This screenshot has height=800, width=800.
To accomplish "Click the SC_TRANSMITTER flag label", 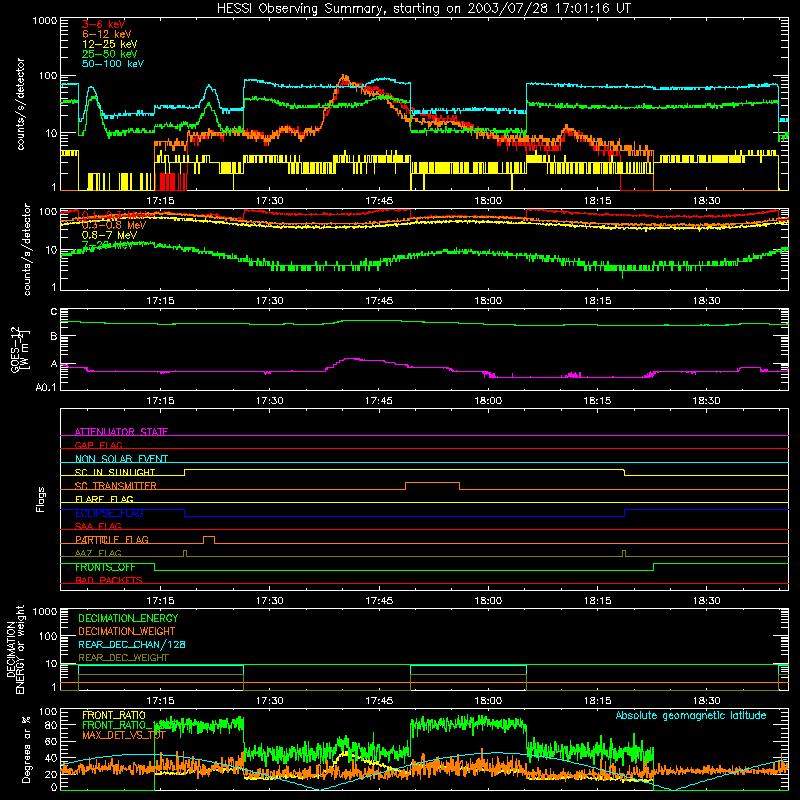I will point(116,486).
